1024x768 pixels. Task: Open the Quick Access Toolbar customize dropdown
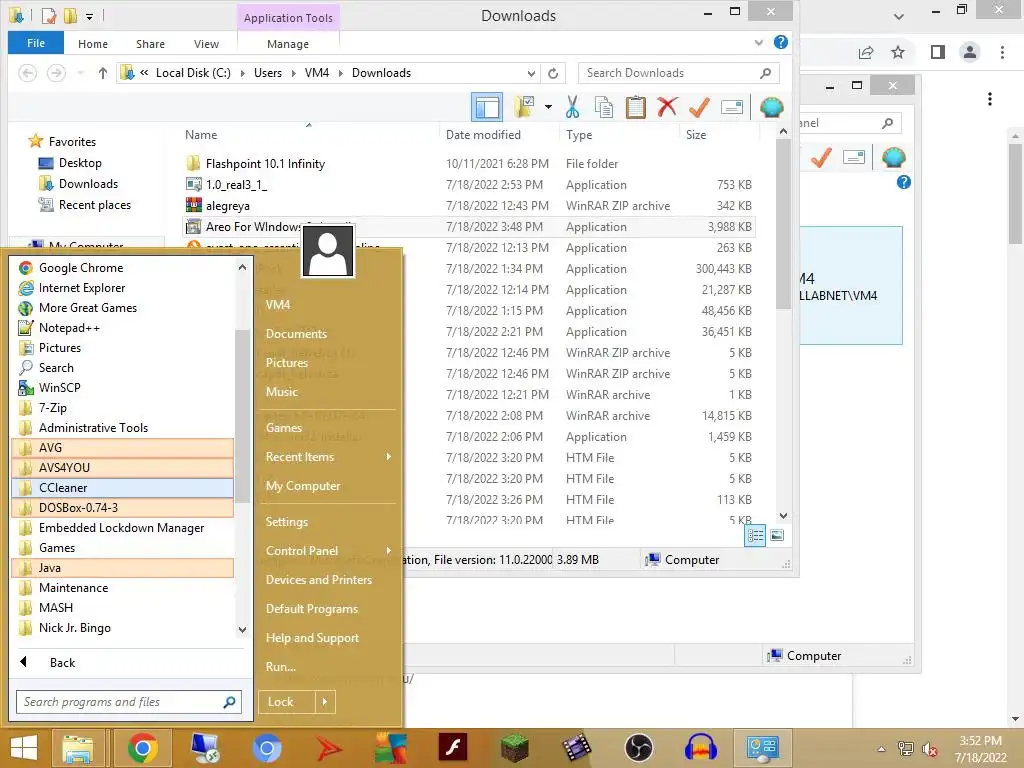(89, 16)
